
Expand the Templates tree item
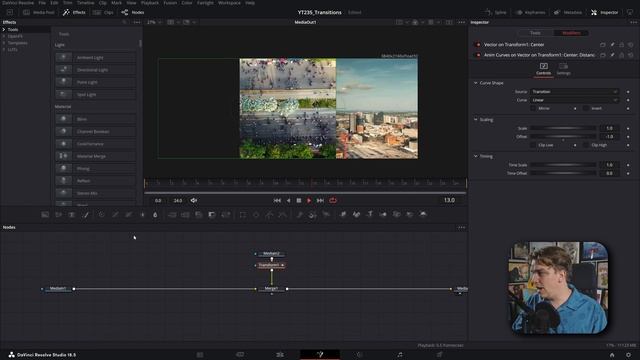click(x=4, y=42)
